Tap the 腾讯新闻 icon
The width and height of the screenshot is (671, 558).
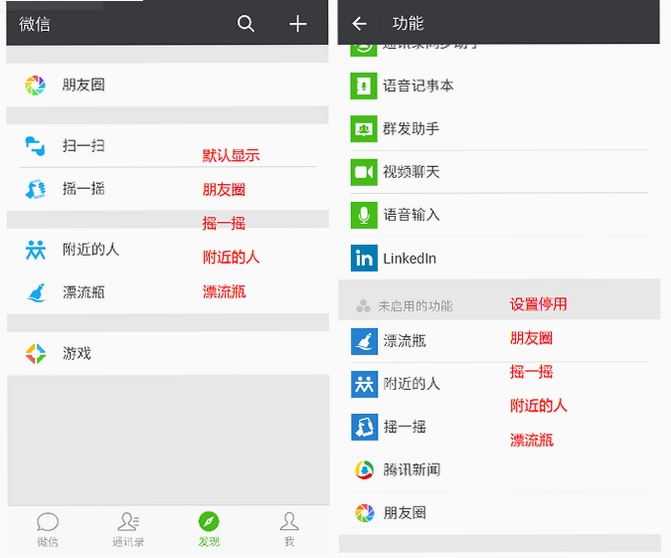coord(365,470)
